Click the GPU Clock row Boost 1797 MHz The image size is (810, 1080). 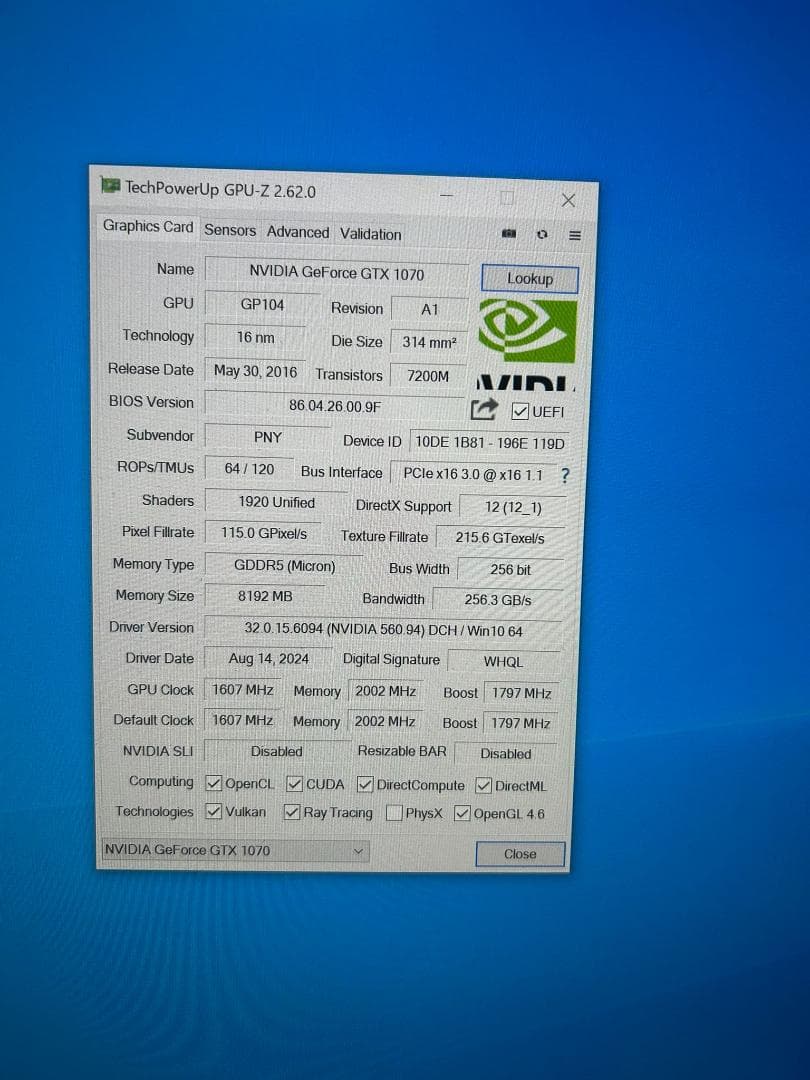point(521,693)
